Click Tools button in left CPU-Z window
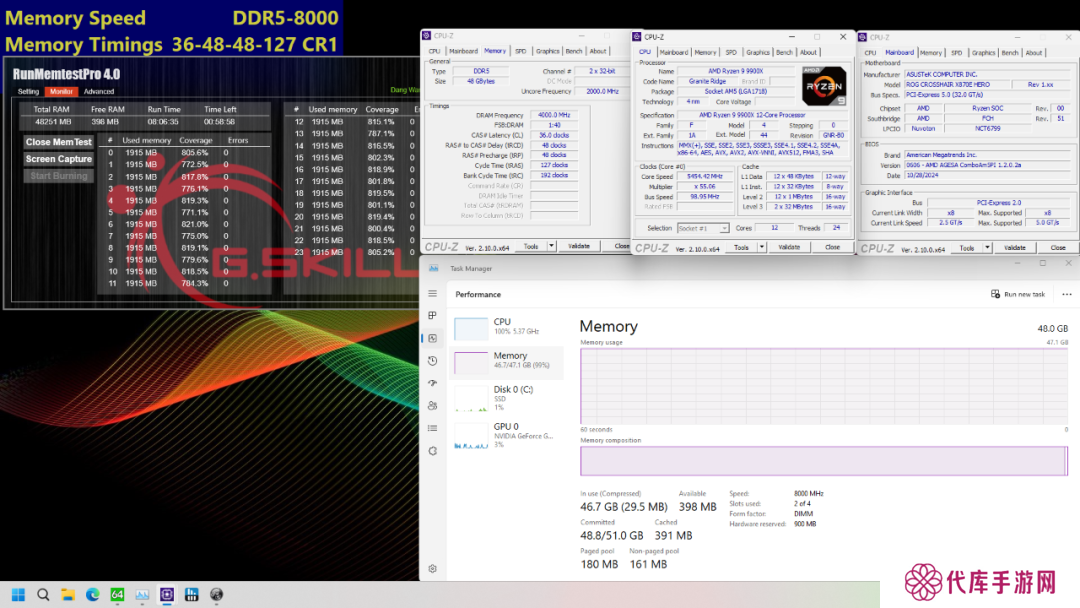This screenshot has height=608, width=1080. (x=531, y=246)
